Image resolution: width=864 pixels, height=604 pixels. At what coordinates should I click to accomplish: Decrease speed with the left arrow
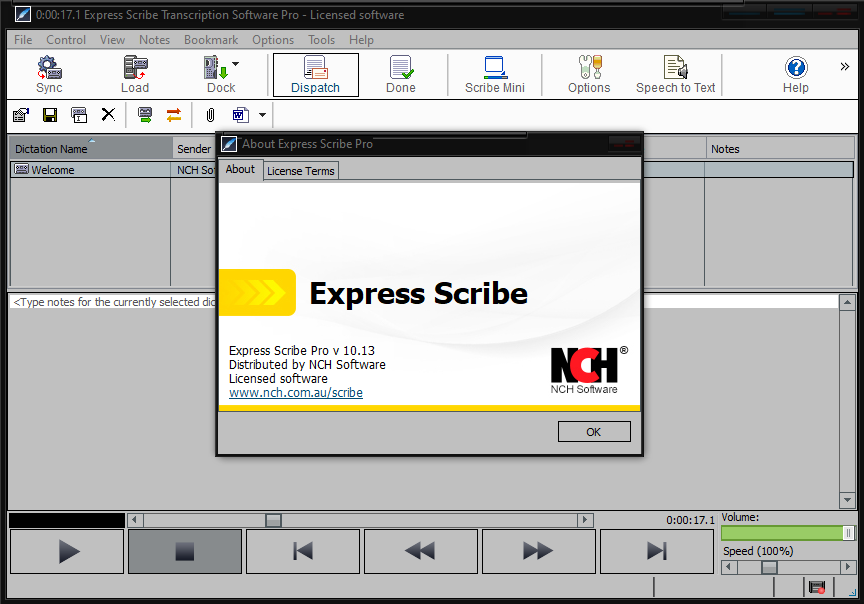(x=729, y=567)
